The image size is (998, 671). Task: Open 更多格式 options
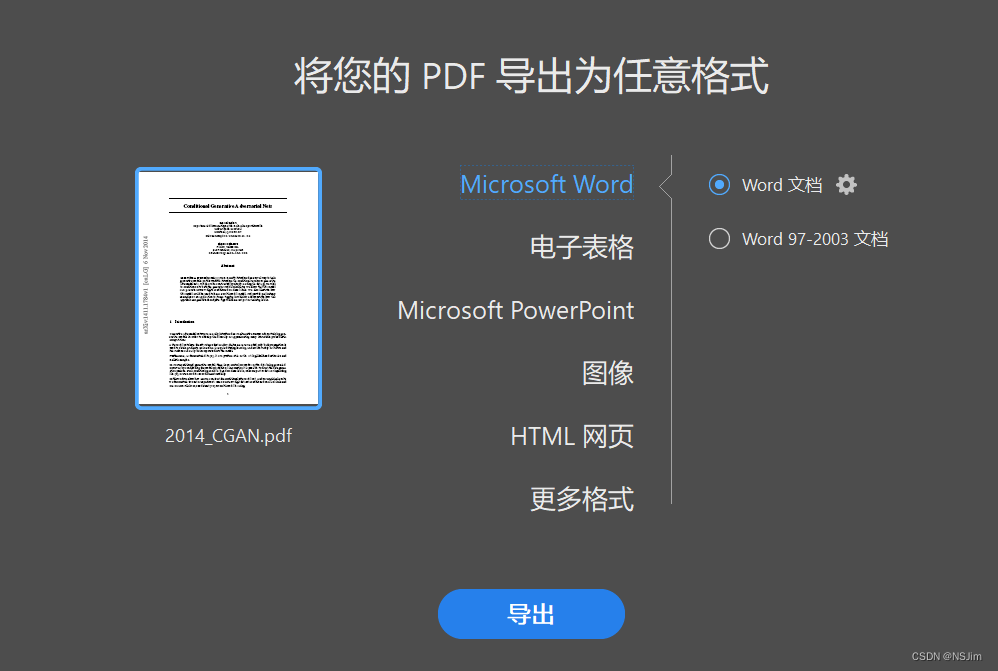[x=581, y=499]
